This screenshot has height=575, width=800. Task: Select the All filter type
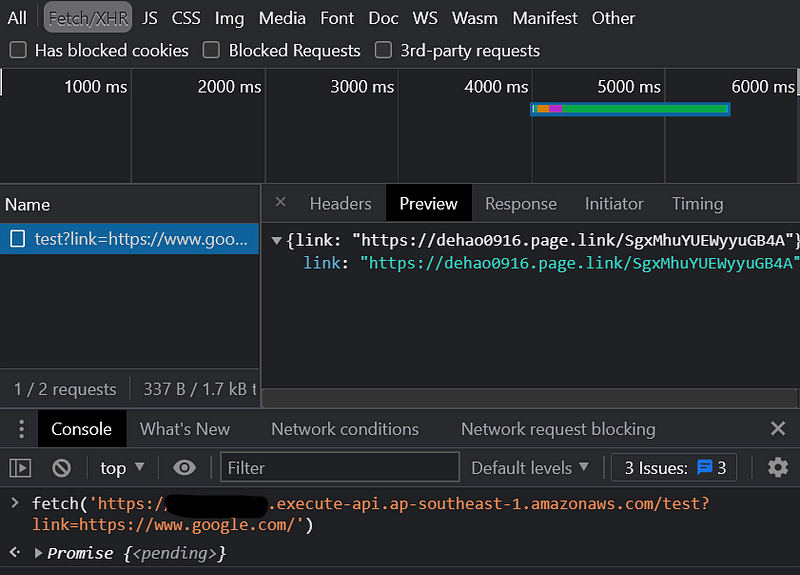pos(17,18)
